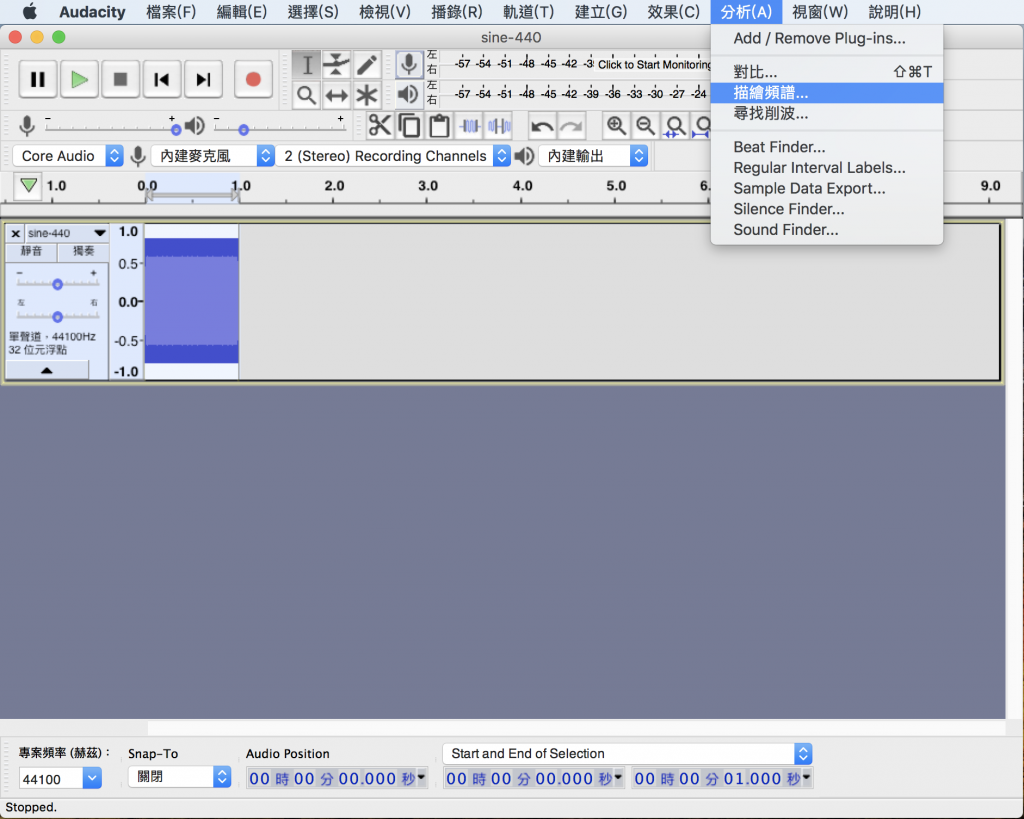Select the asterisk Multi-tool
The image size is (1024, 819).
367,95
